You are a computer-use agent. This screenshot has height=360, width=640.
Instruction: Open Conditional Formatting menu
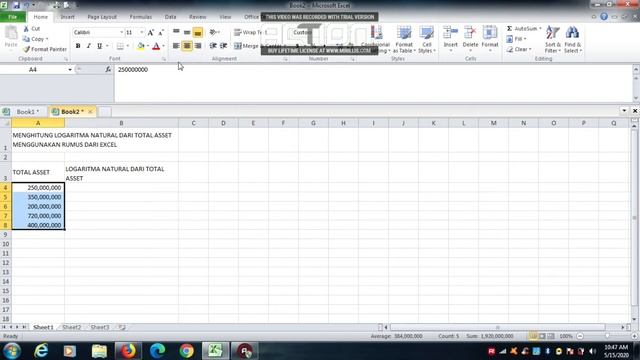(376, 39)
